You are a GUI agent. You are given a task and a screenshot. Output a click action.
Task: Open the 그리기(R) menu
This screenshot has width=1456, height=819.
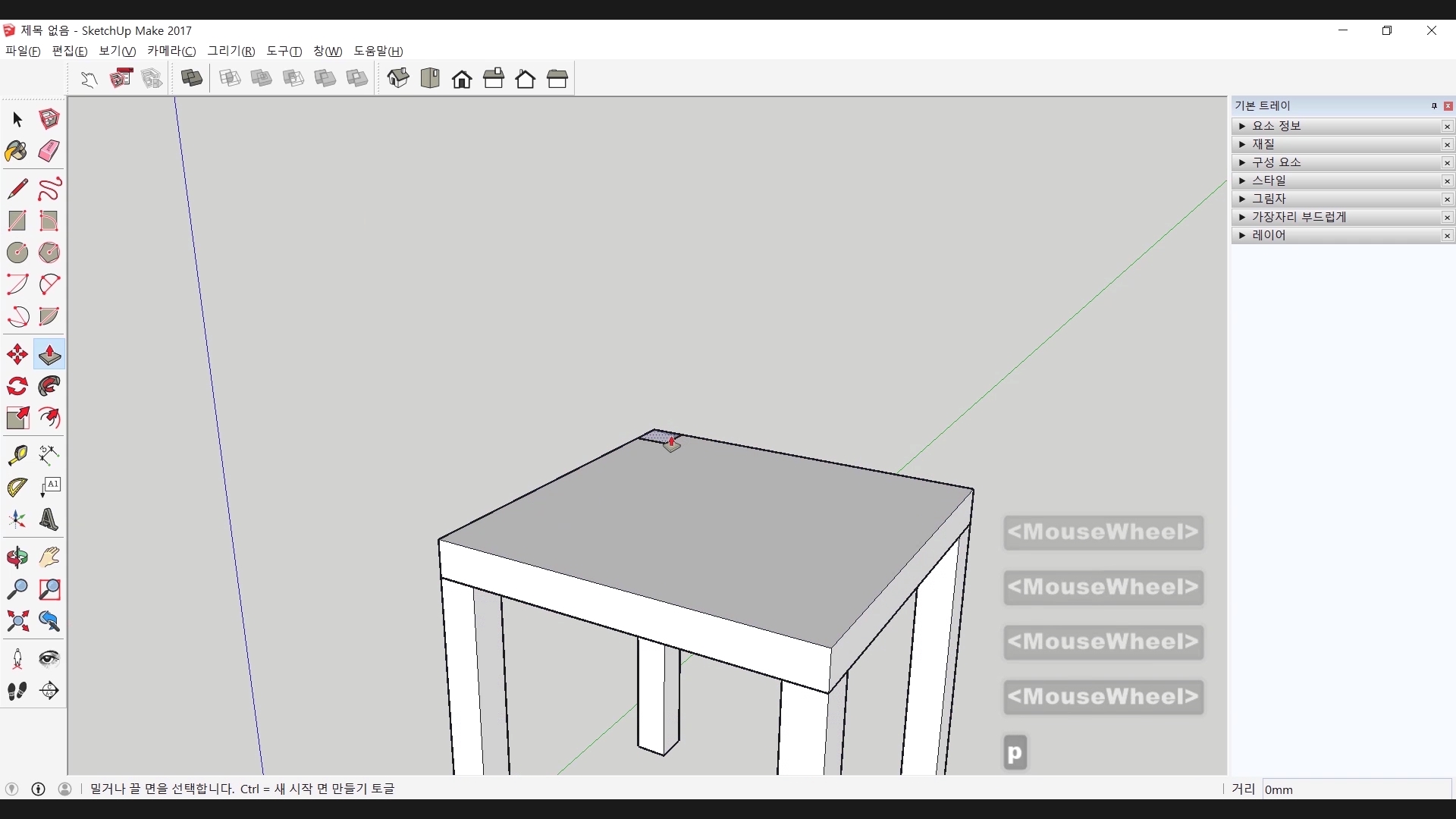231,51
